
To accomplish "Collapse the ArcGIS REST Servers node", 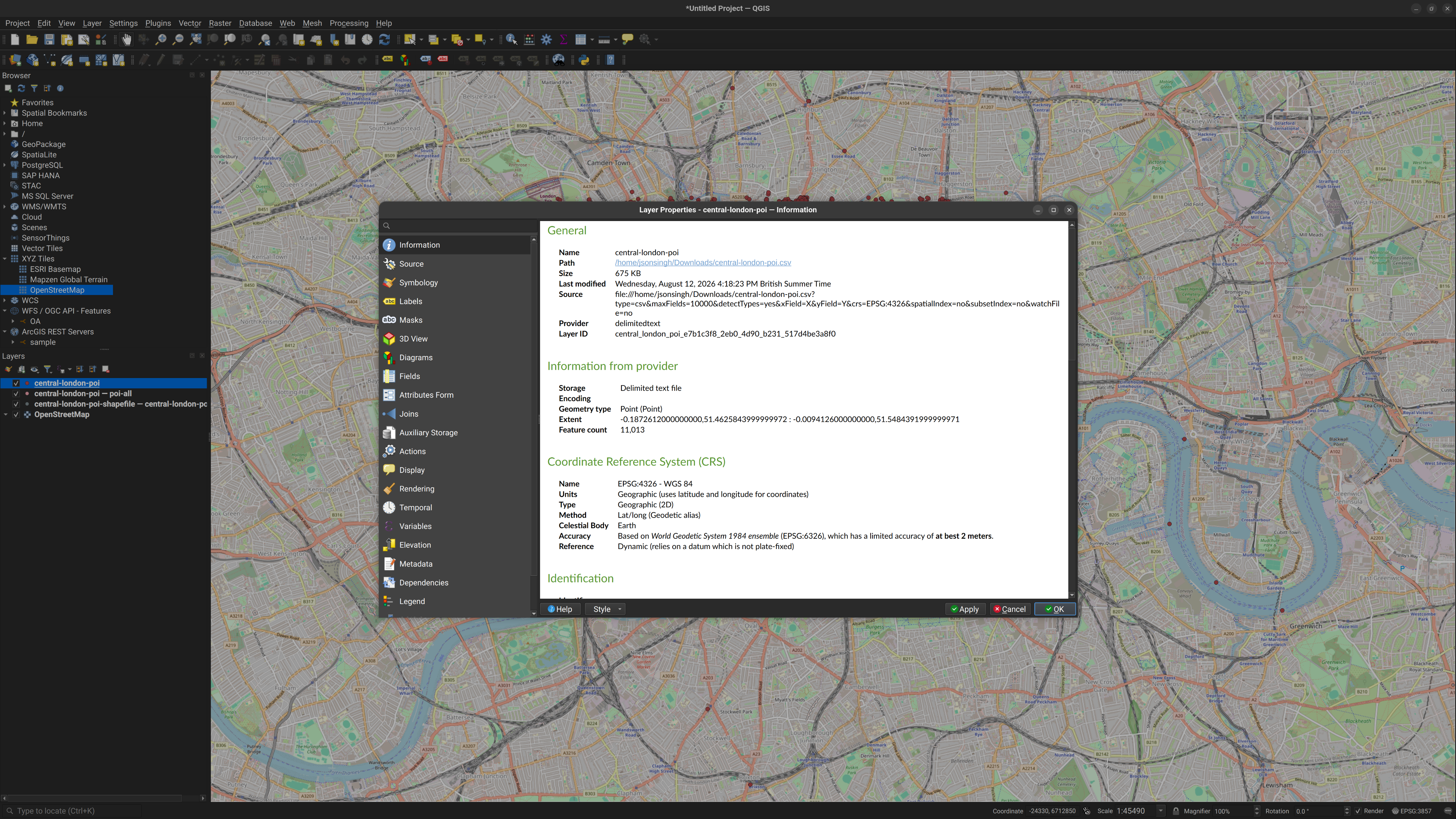I will tap(5, 332).
